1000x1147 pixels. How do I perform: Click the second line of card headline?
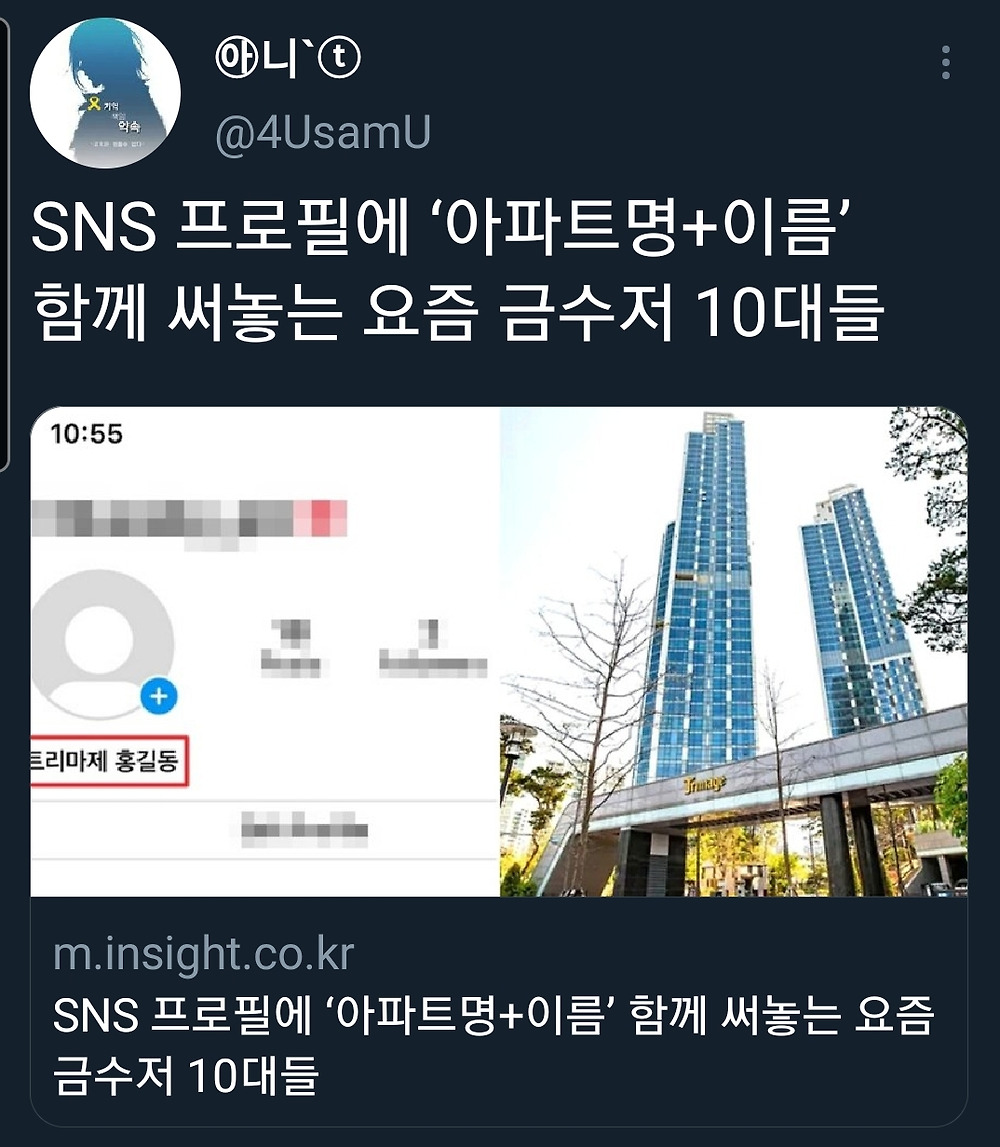[x=185, y=1075]
